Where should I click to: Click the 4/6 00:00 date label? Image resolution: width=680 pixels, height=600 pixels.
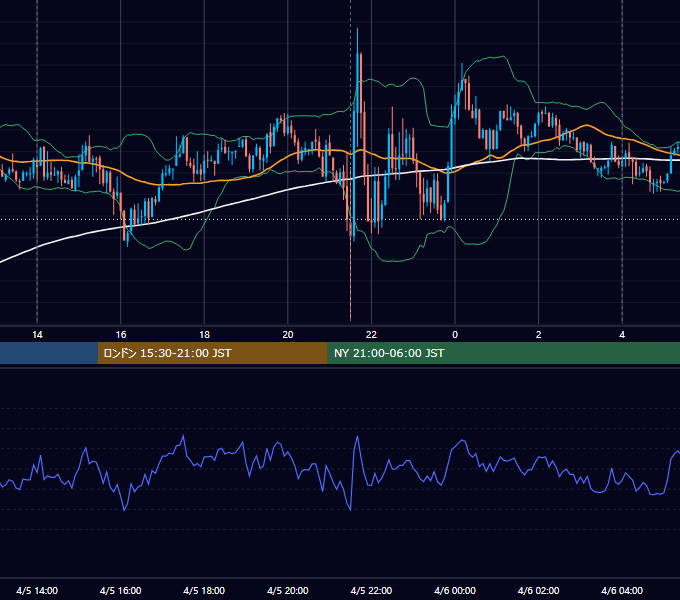click(x=455, y=590)
